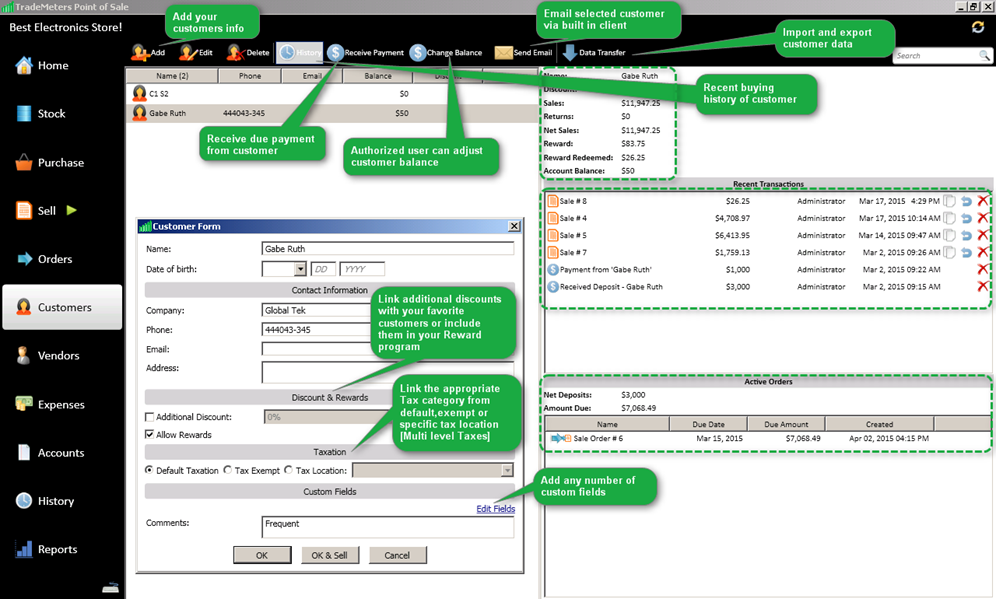Enable the Additional Discount checkbox
996x599 pixels.
click(150, 417)
